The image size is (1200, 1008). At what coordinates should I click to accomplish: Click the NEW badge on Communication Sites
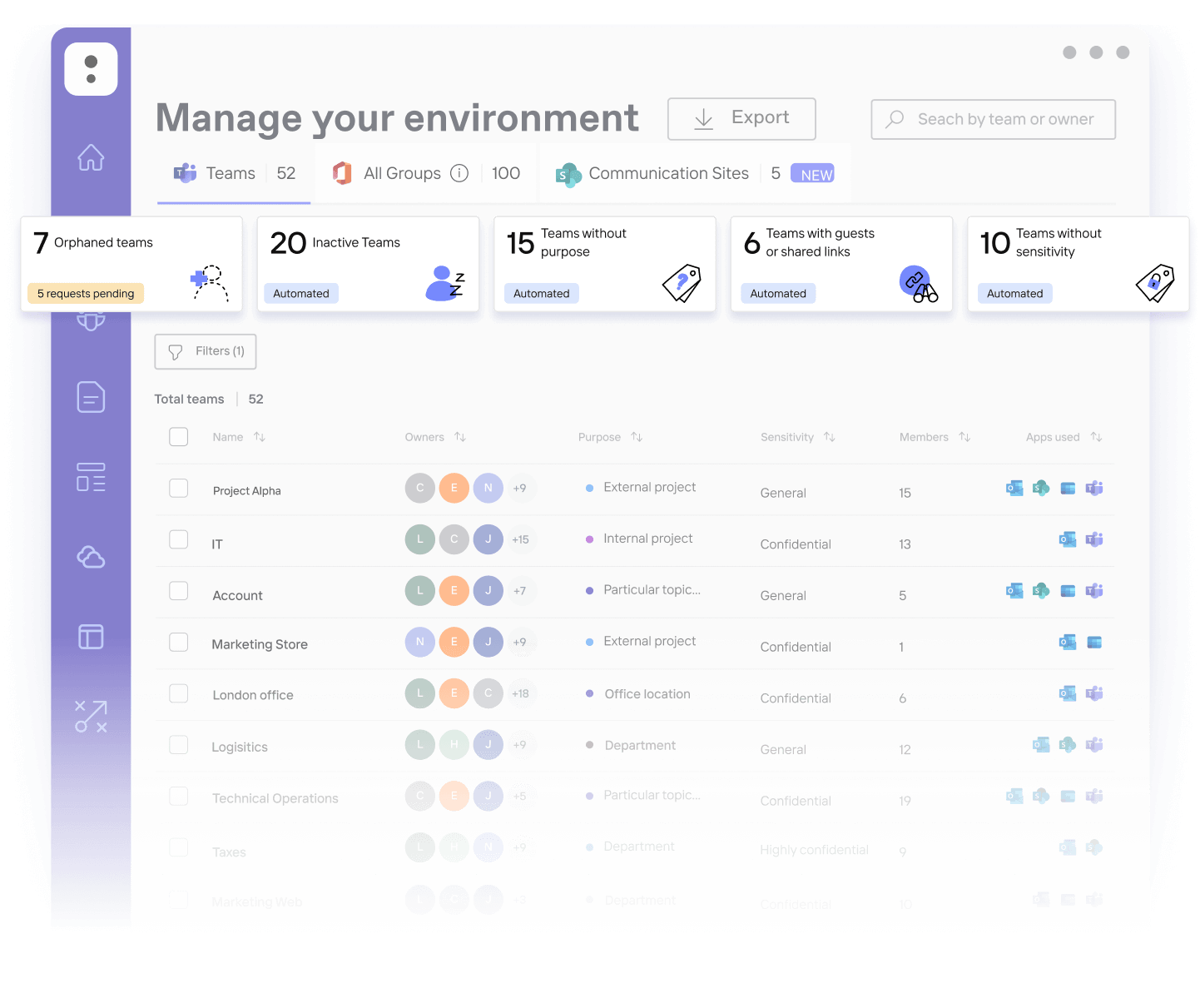(813, 173)
